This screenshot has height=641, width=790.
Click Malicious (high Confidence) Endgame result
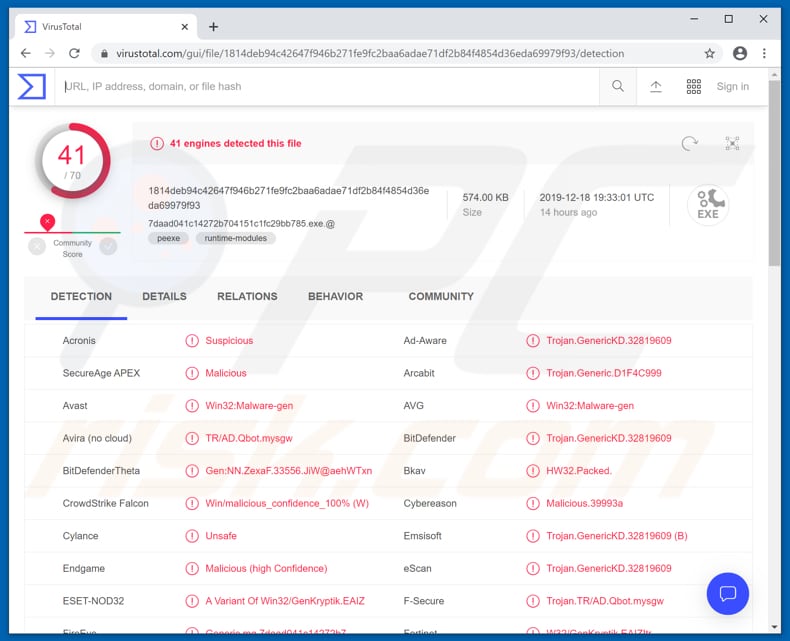266,568
